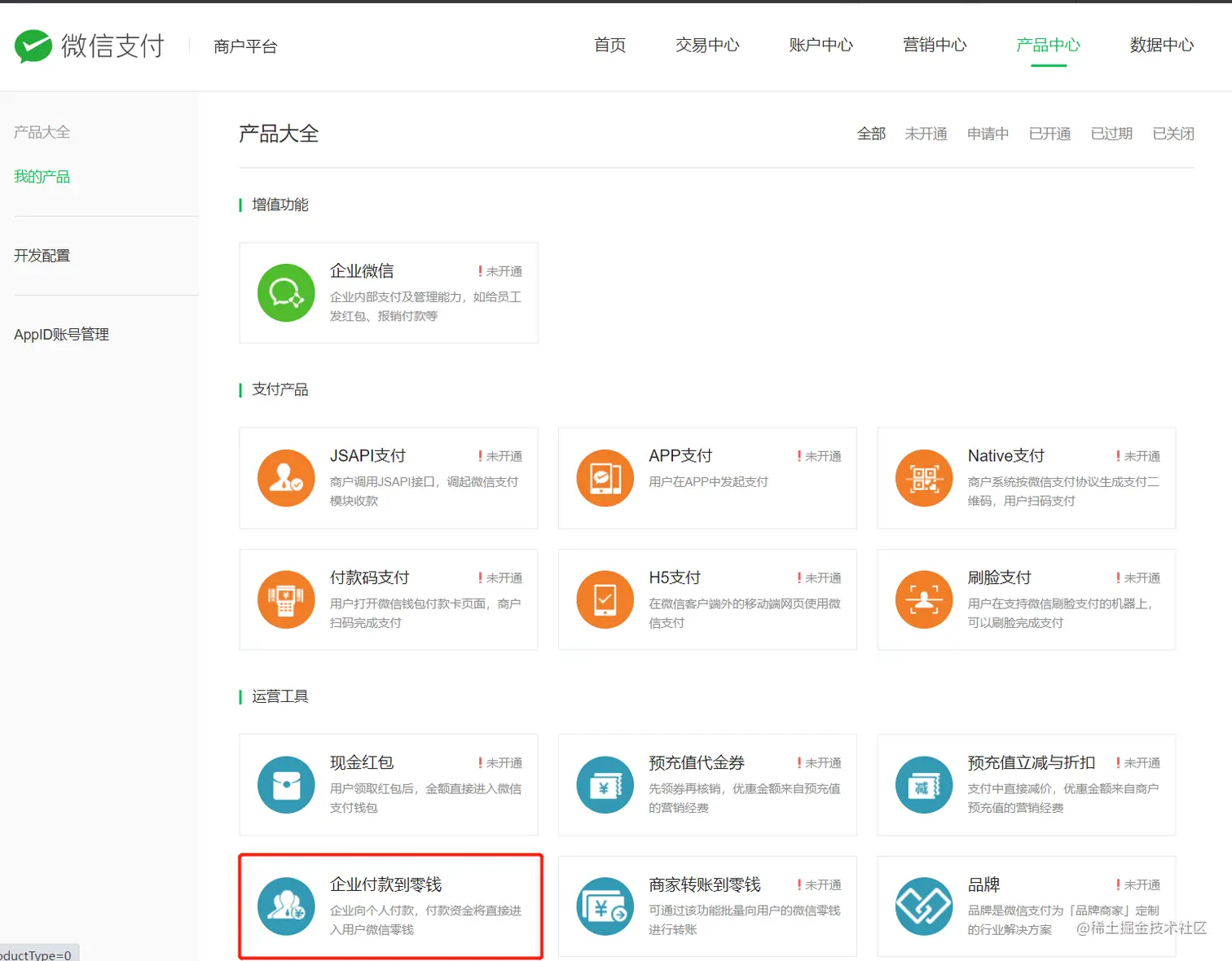Click 未开通 status on 品牌 card
Image resolution: width=1232 pixels, height=961 pixels.
coord(1138,885)
